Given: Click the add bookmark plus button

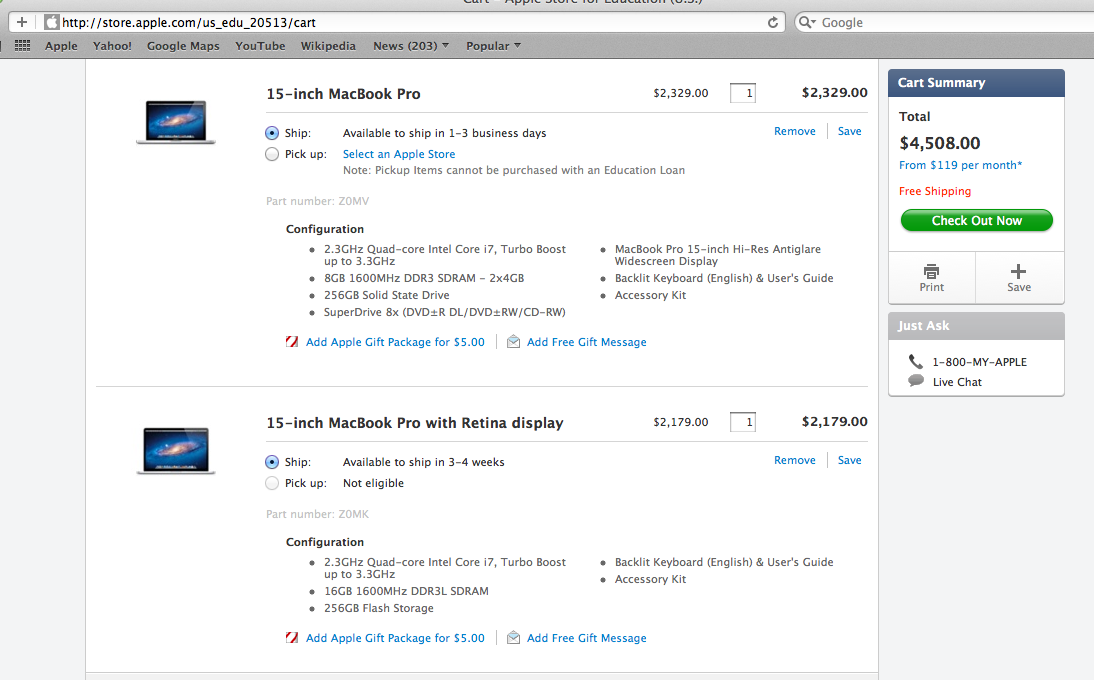Looking at the screenshot, I should click(22, 22).
